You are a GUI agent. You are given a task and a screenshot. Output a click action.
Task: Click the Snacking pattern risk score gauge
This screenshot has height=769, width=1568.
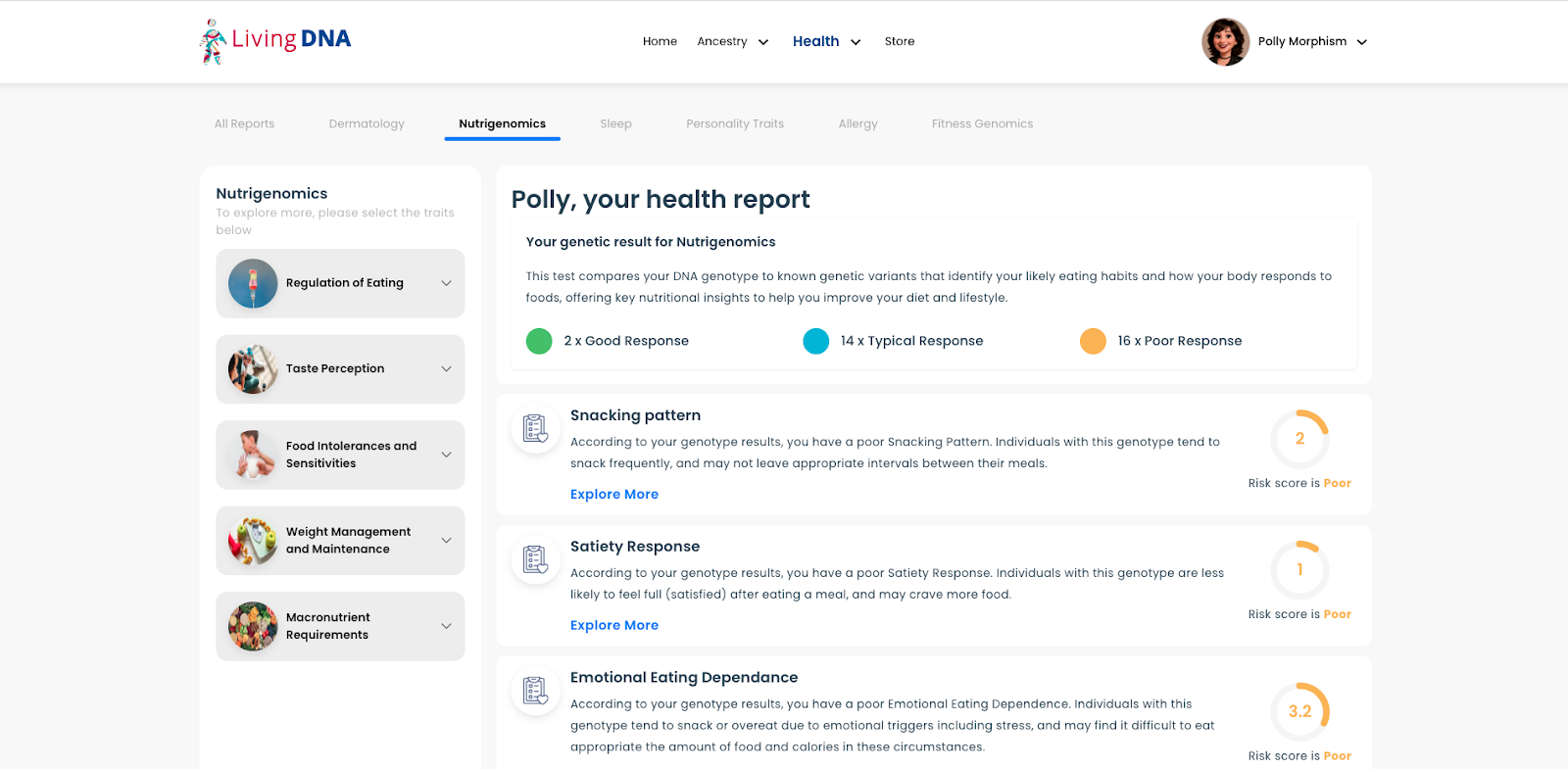click(x=1299, y=439)
